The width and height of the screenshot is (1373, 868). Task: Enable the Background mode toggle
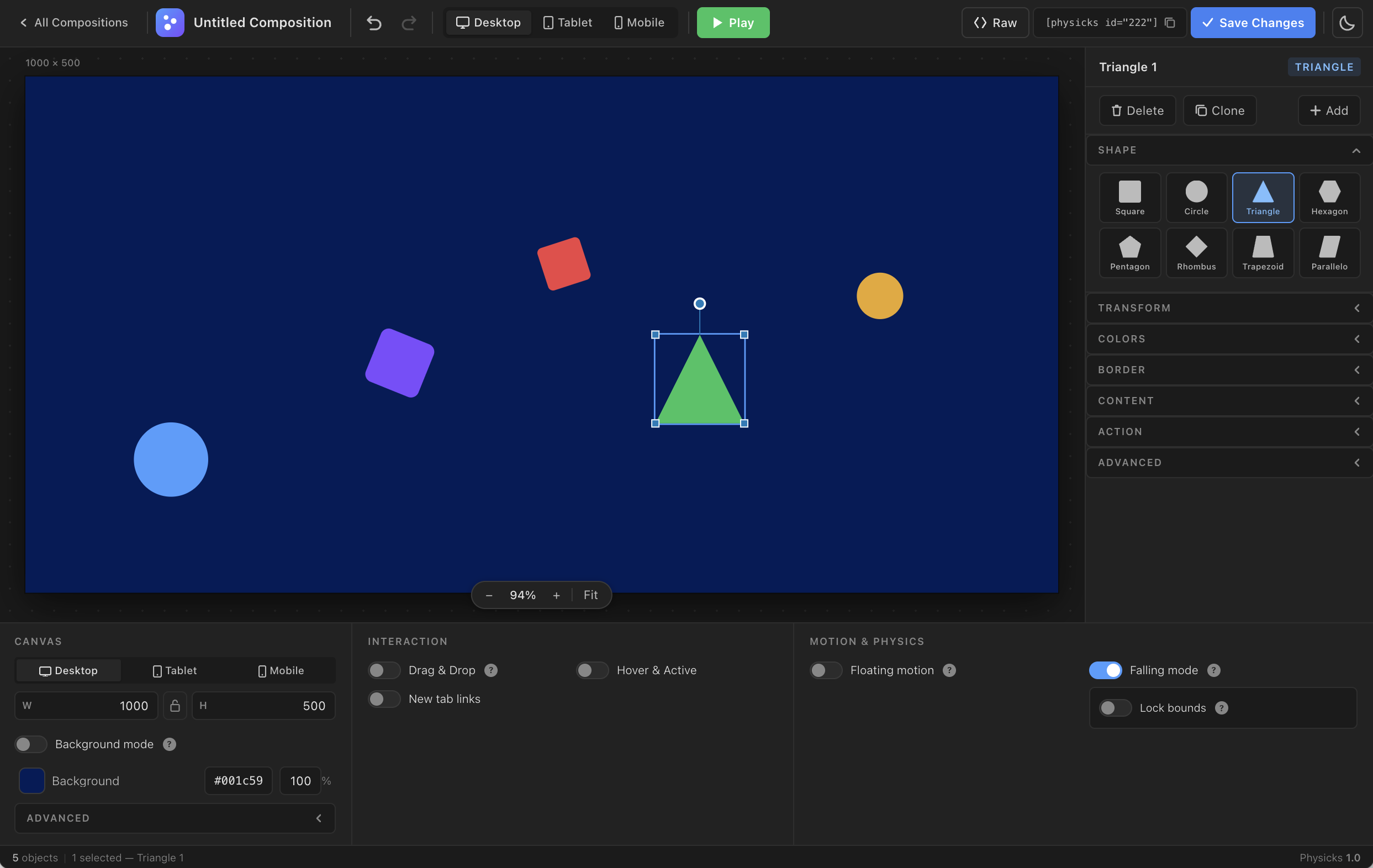pos(31,744)
